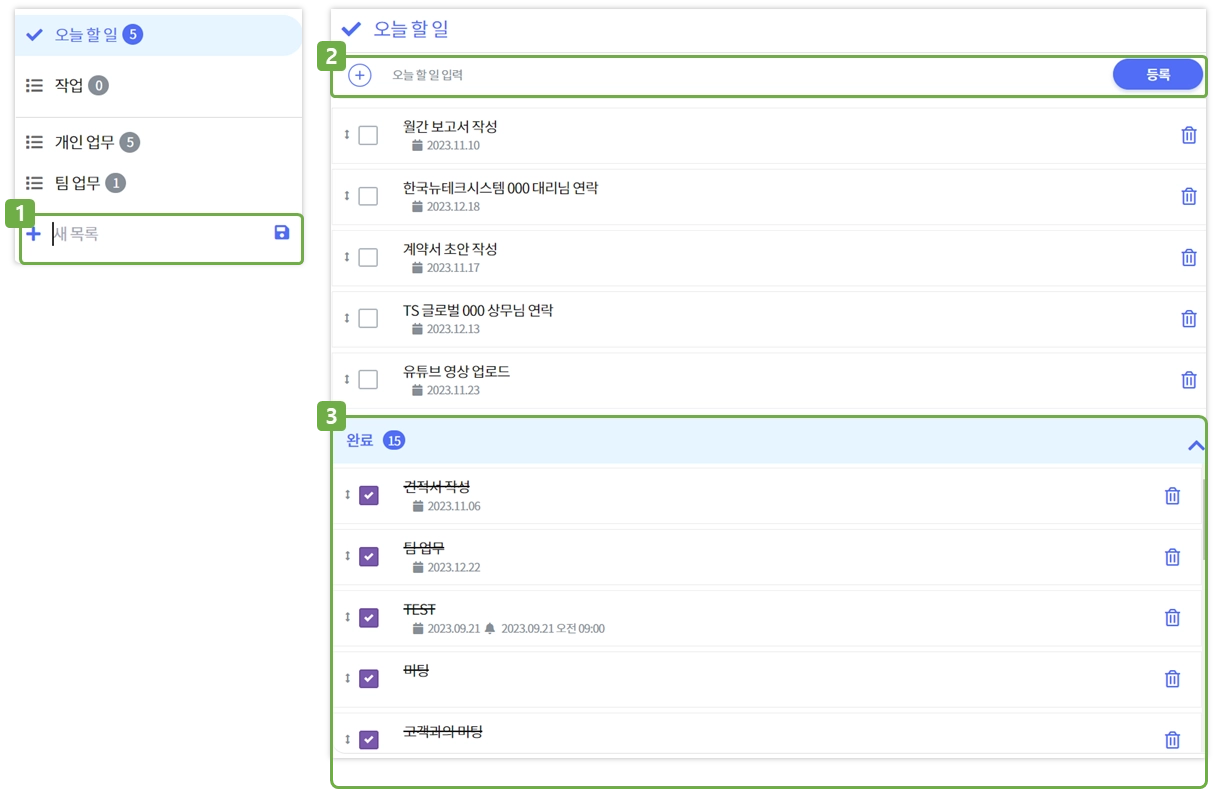Delete the TS 글로벌 000 상무님 연락 task
This screenshot has height=789, width=1215.
1189,319
